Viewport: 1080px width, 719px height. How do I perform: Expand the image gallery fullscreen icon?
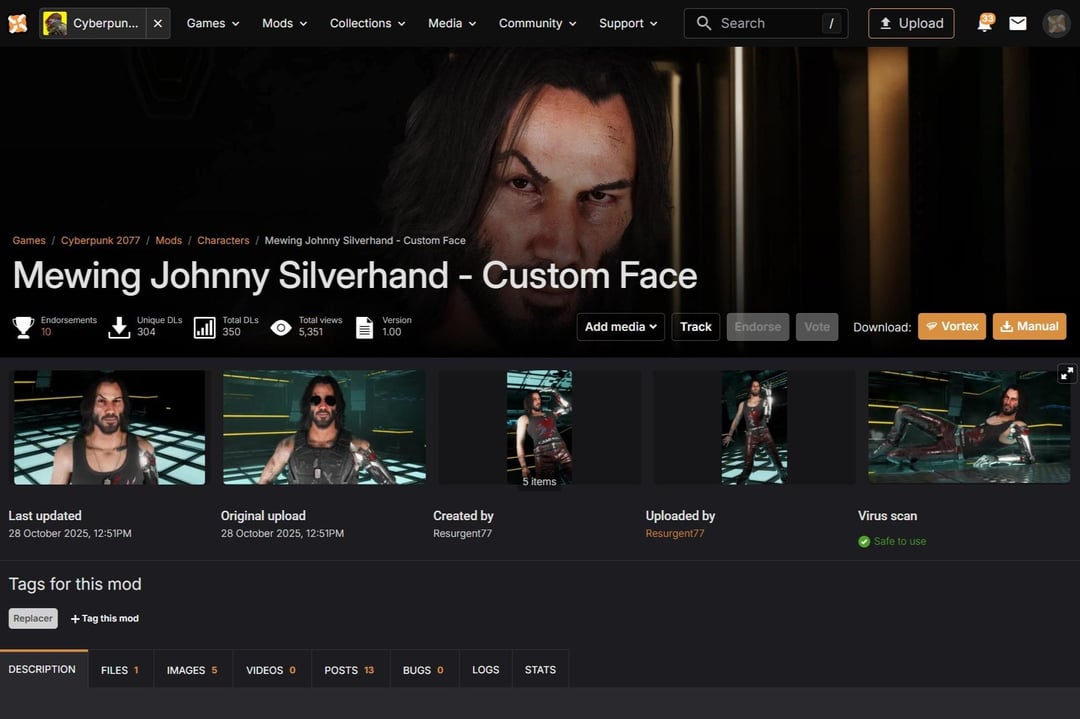tap(1067, 373)
